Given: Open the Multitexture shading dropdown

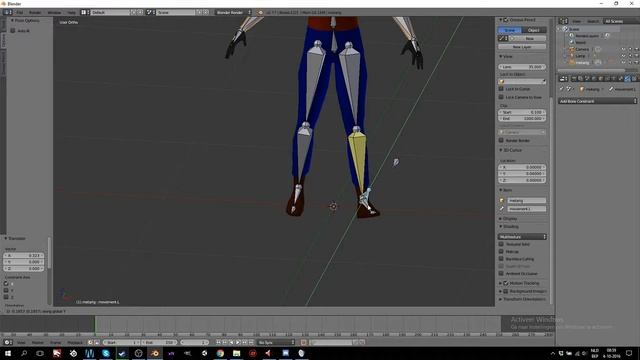Looking at the screenshot, I should pos(522,237).
